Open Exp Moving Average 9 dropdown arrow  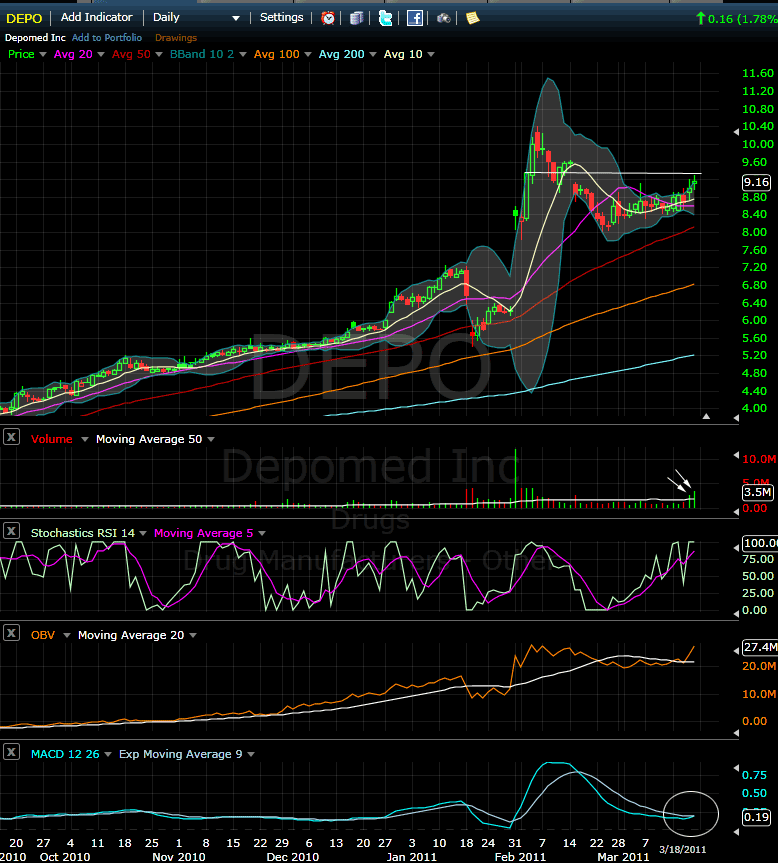[x=251, y=754]
